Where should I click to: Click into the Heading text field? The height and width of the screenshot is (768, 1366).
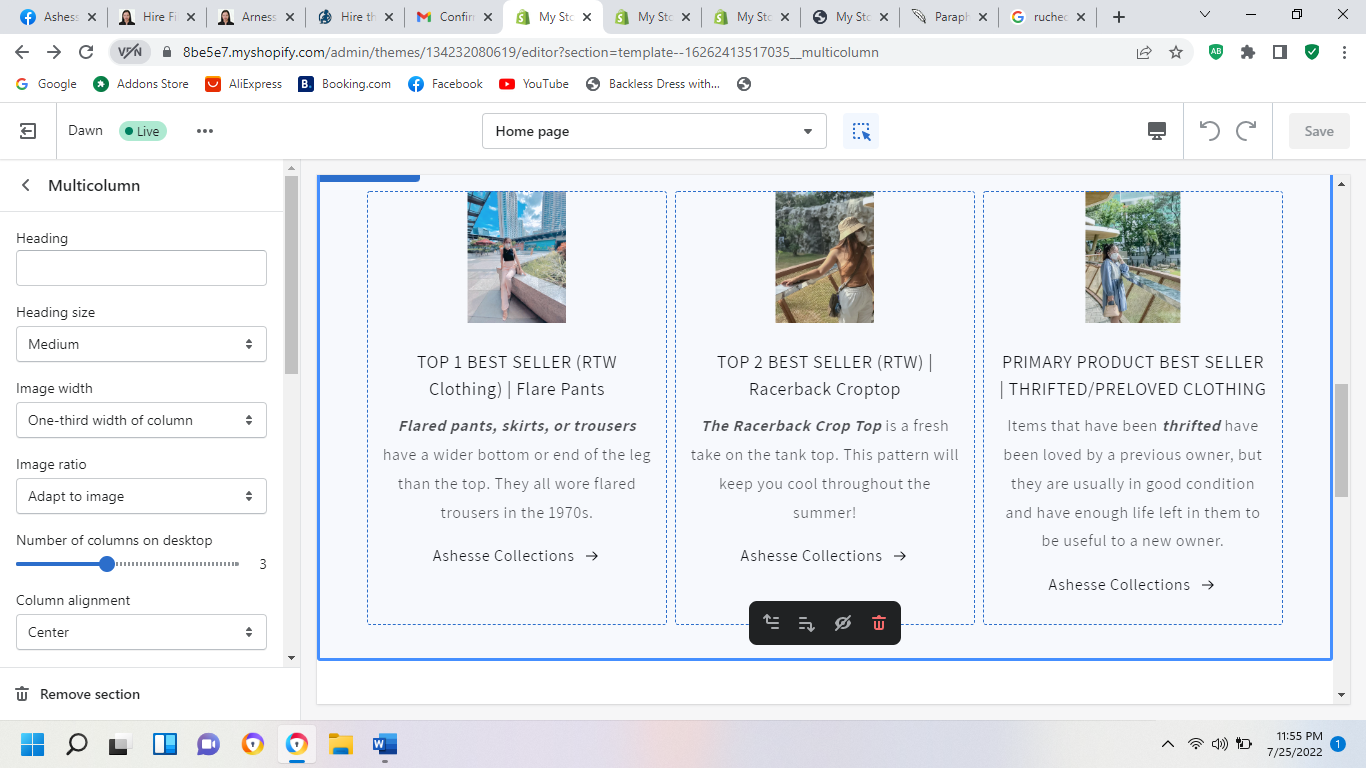click(x=141, y=268)
